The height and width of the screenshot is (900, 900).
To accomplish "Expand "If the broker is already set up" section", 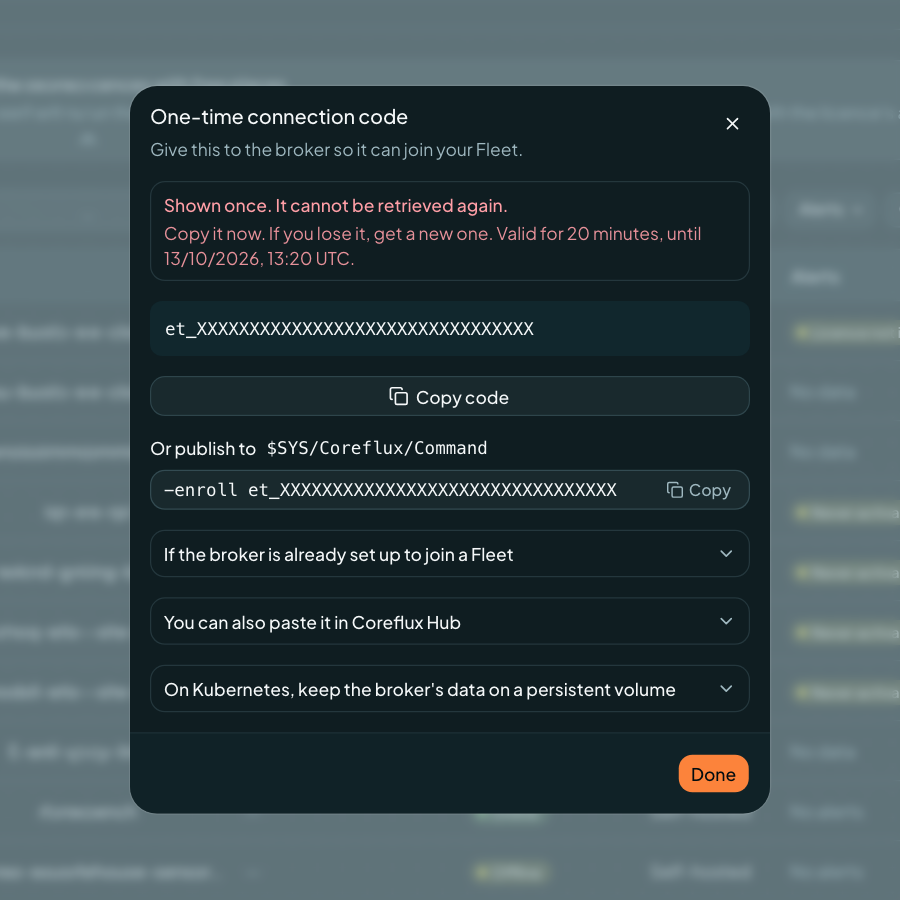I will (x=449, y=554).
